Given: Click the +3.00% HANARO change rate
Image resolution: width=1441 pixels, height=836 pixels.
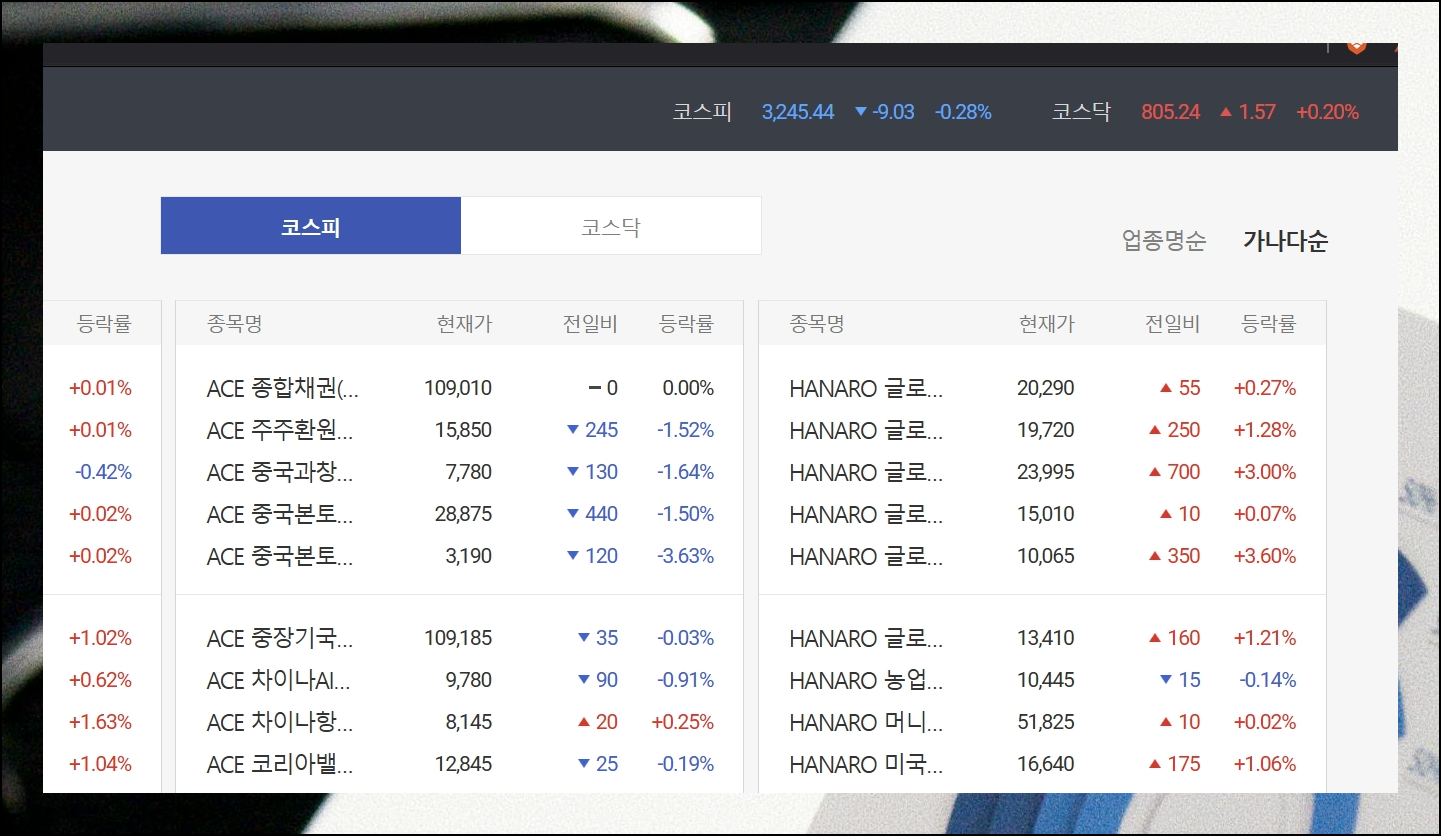Looking at the screenshot, I should click(x=1265, y=472).
